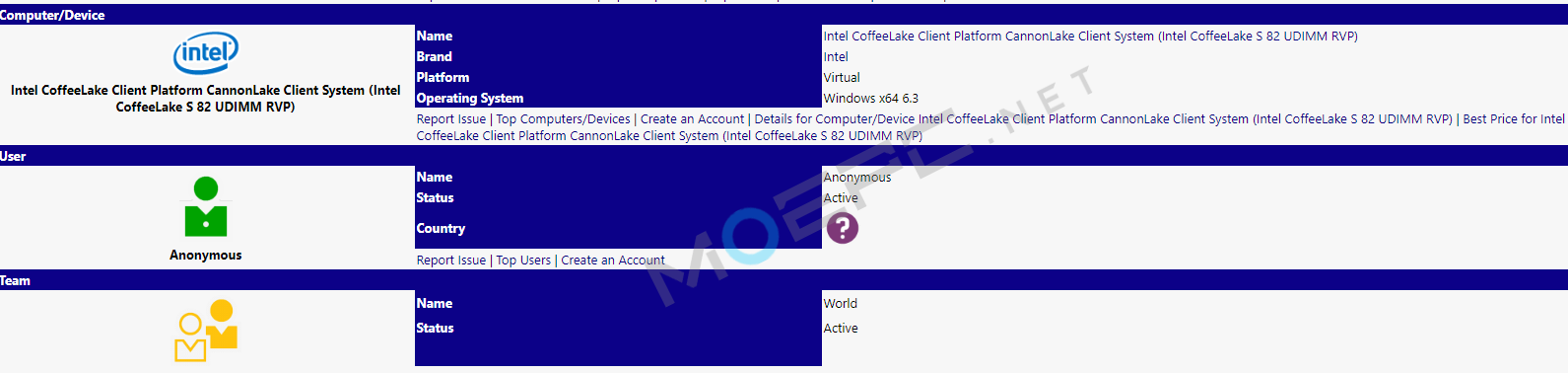The height and width of the screenshot is (373, 1568).
Task: Select the 'World' team name value
Action: (841, 304)
